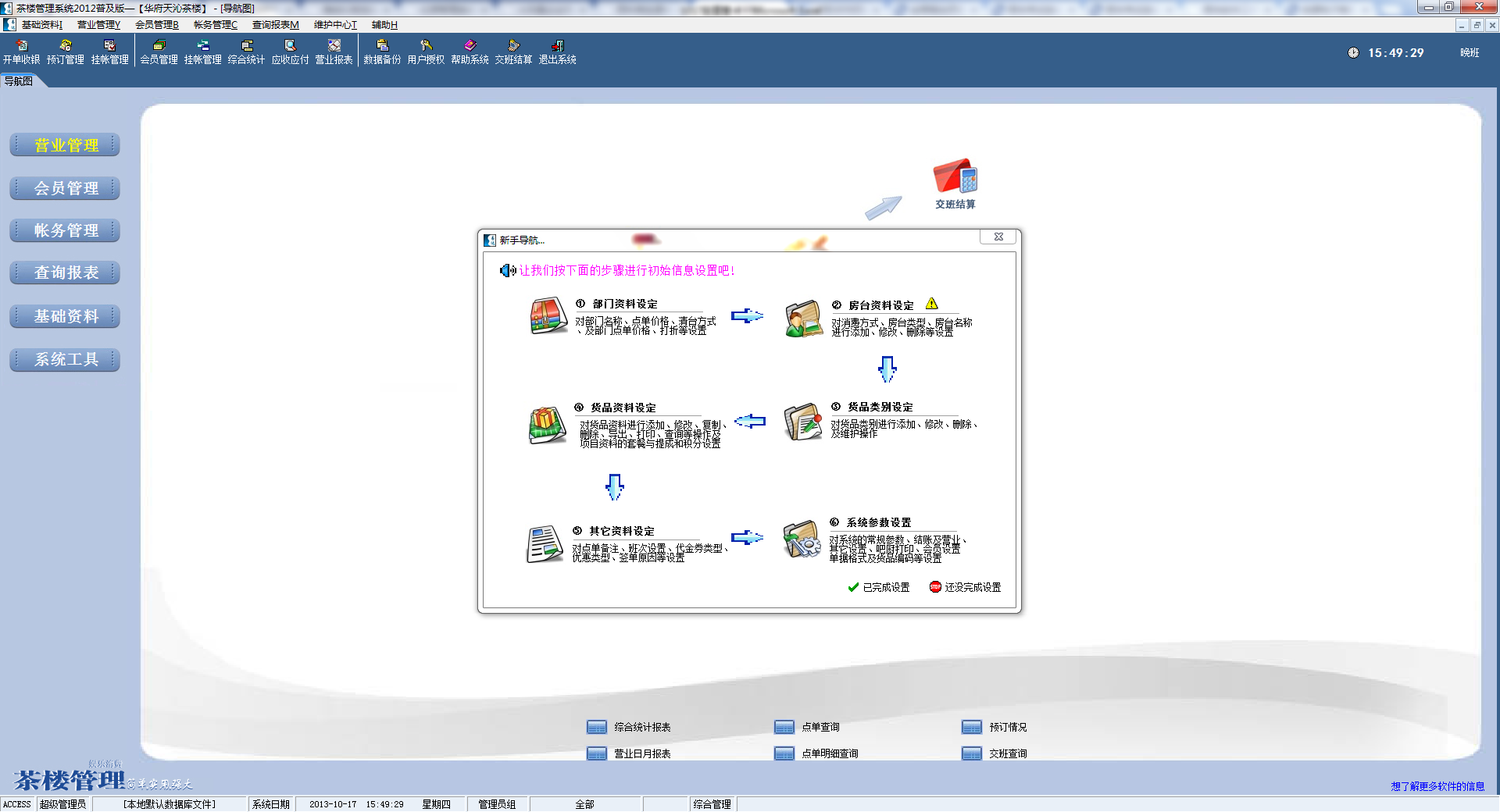The width and height of the screenshot is (1500, 812).
Task: Click the 系统参数设置 heading text
Action: [879, 522]
